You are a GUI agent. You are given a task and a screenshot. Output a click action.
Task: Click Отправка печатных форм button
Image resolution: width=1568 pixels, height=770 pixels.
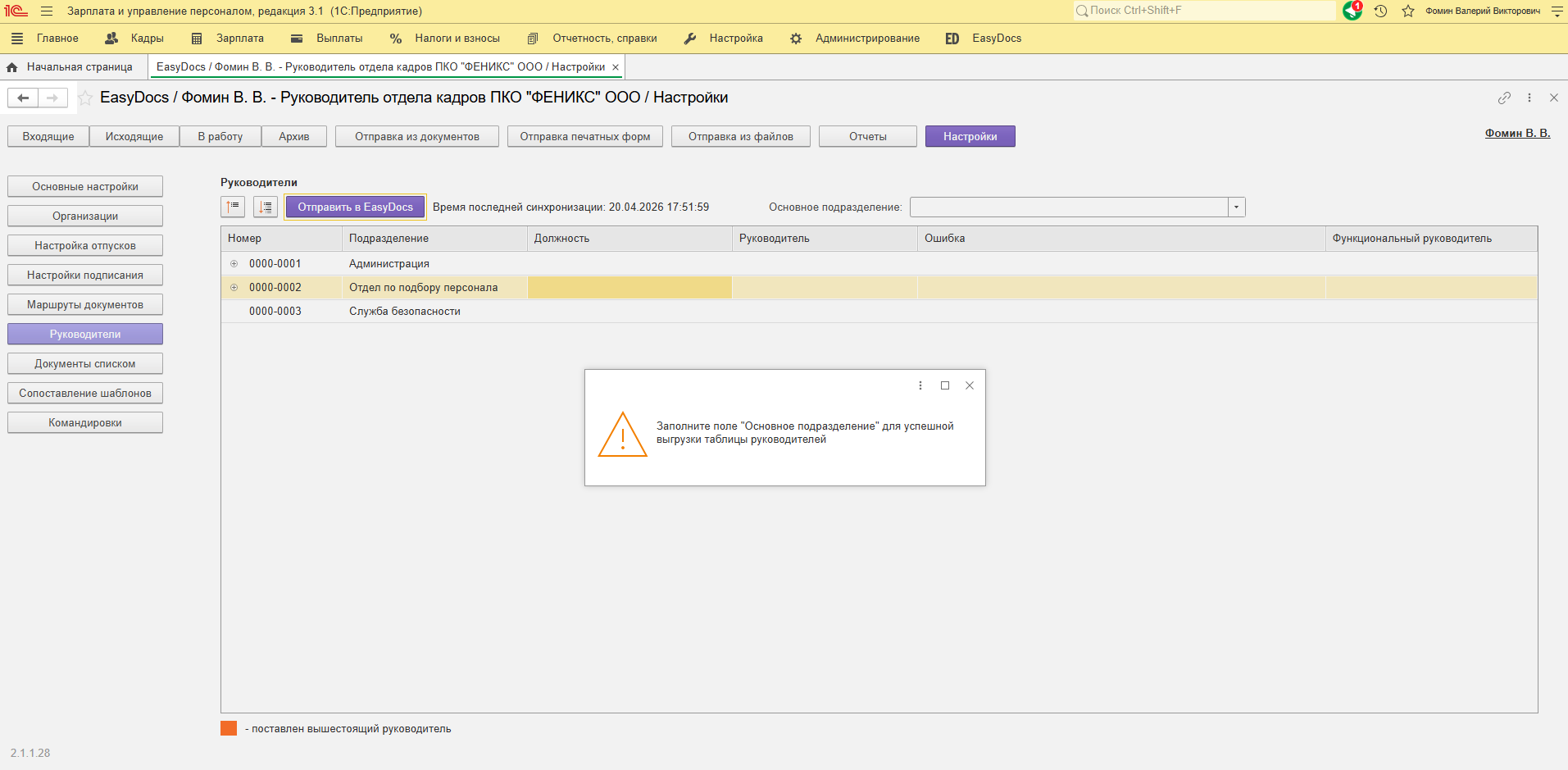click(585, 137)
